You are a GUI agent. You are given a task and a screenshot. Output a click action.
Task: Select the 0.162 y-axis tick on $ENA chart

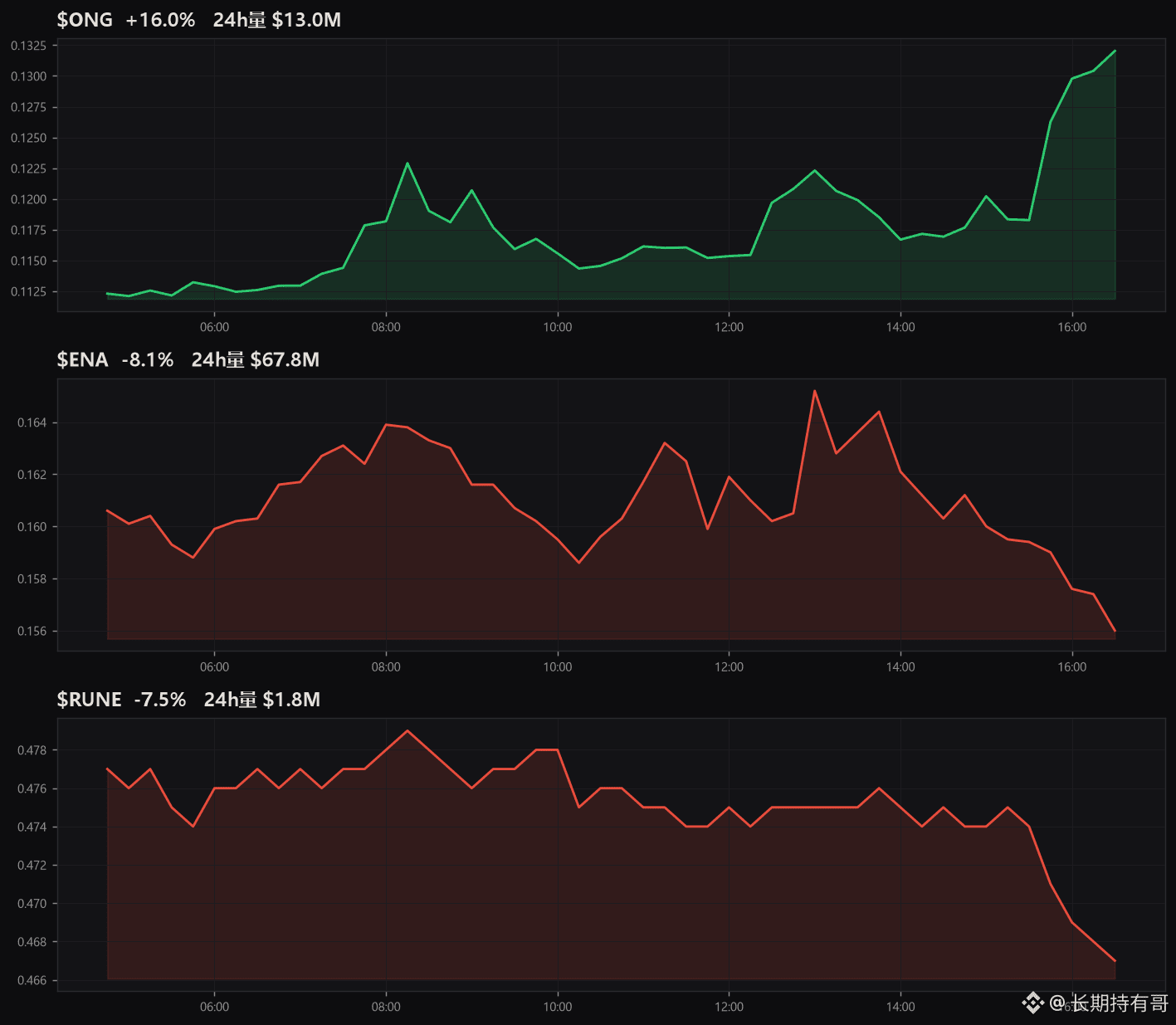(x=32, y=475)
